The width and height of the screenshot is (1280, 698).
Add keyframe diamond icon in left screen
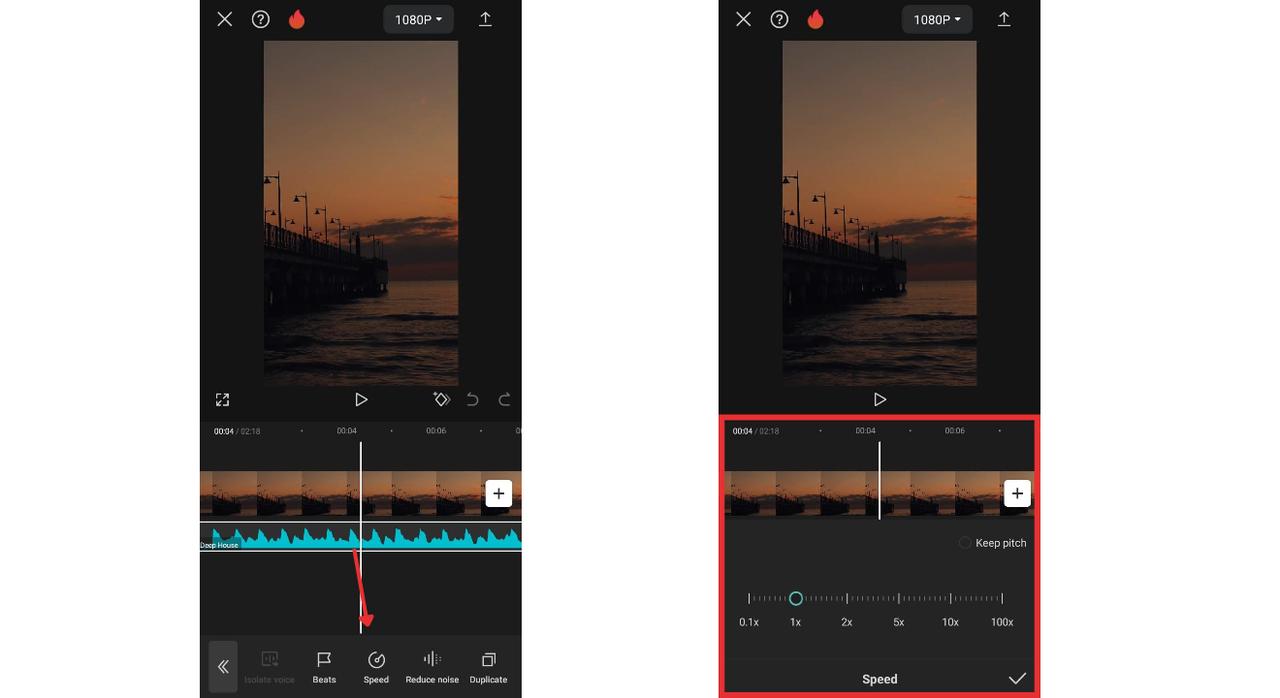tap(441, 399)
